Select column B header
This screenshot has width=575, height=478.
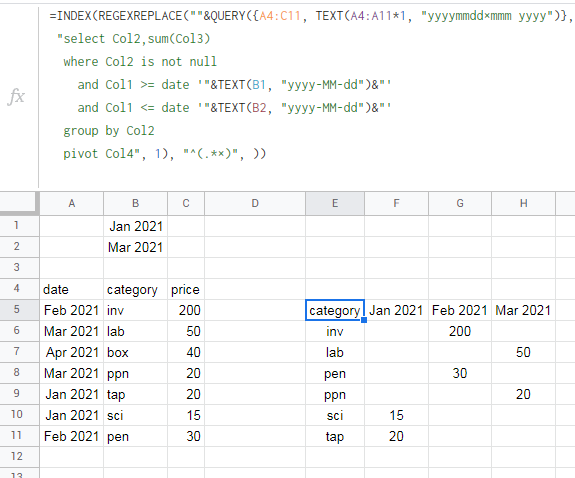[x=135, y=204]
